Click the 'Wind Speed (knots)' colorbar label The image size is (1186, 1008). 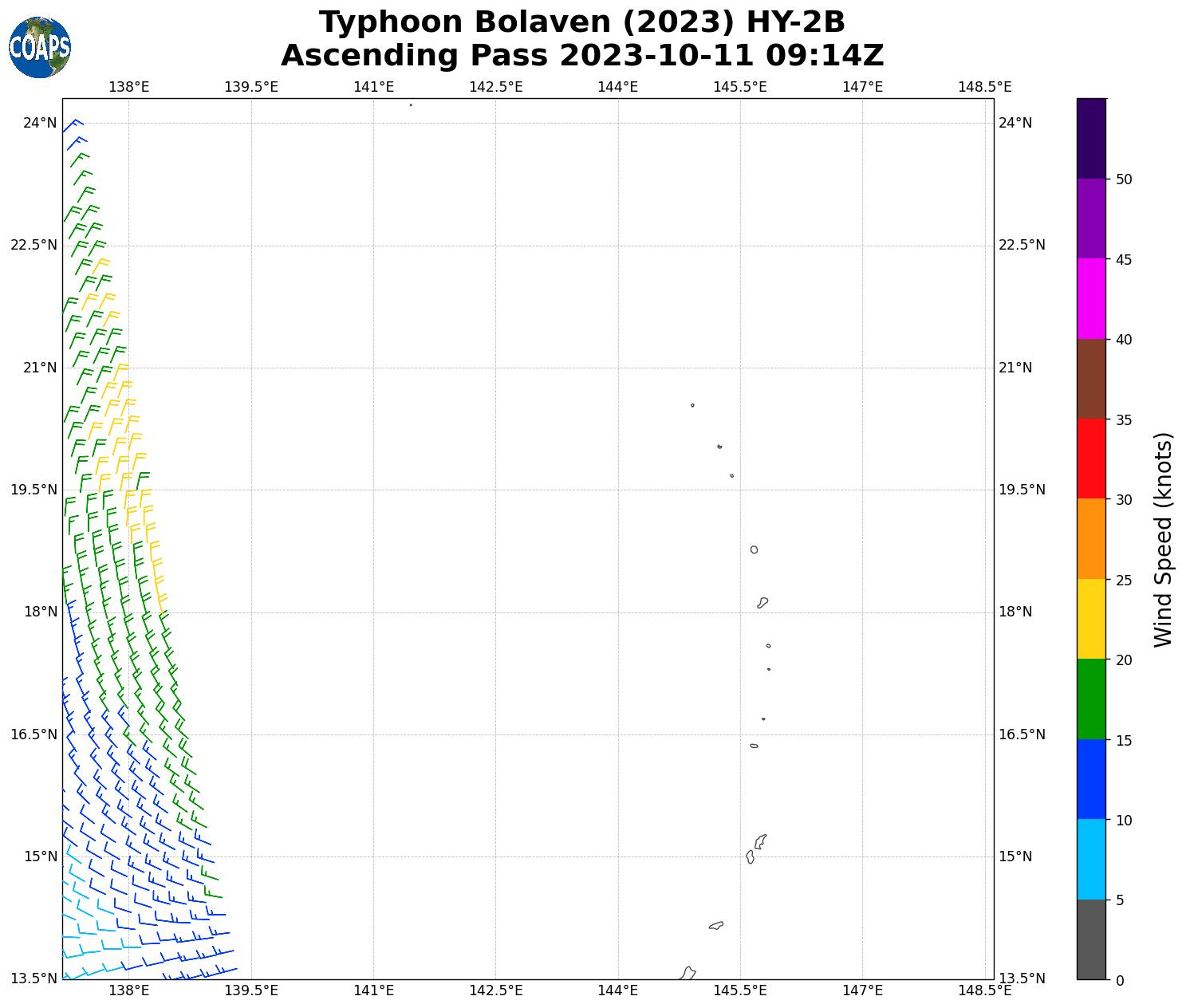1164,539
